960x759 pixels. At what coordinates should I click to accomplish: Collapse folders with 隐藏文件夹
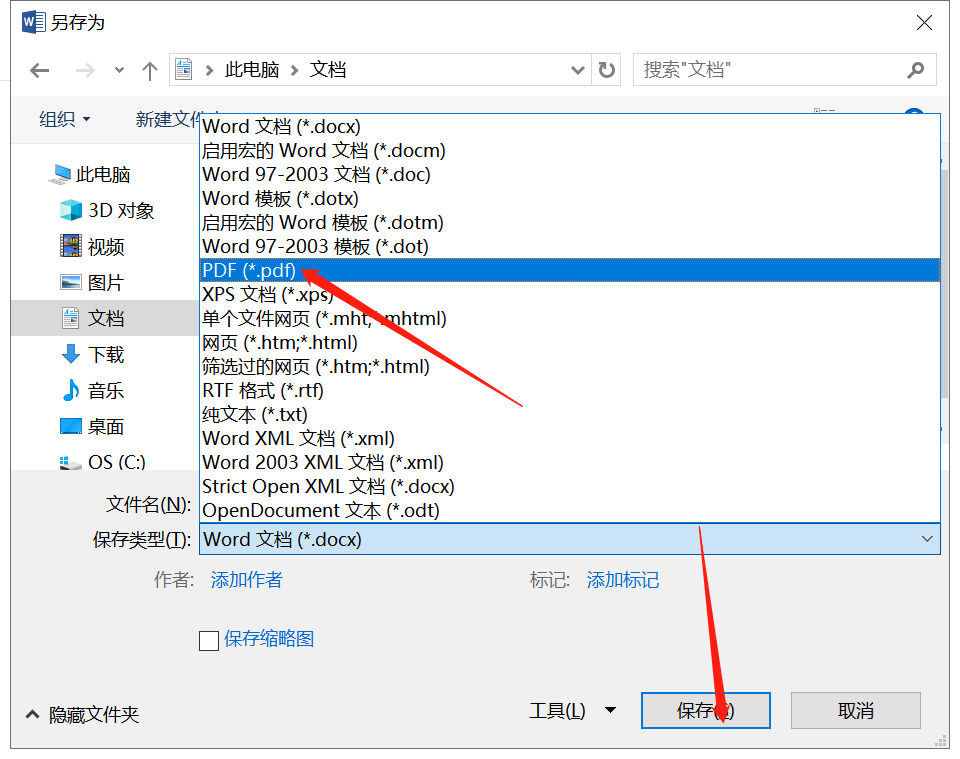pos(83,714)
